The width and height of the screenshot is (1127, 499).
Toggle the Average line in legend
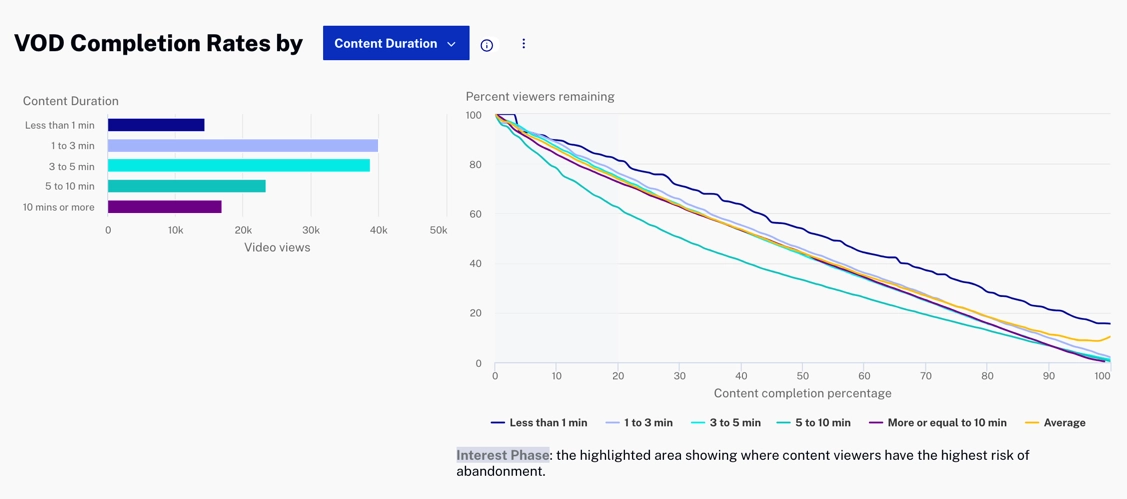[1055, 423]
